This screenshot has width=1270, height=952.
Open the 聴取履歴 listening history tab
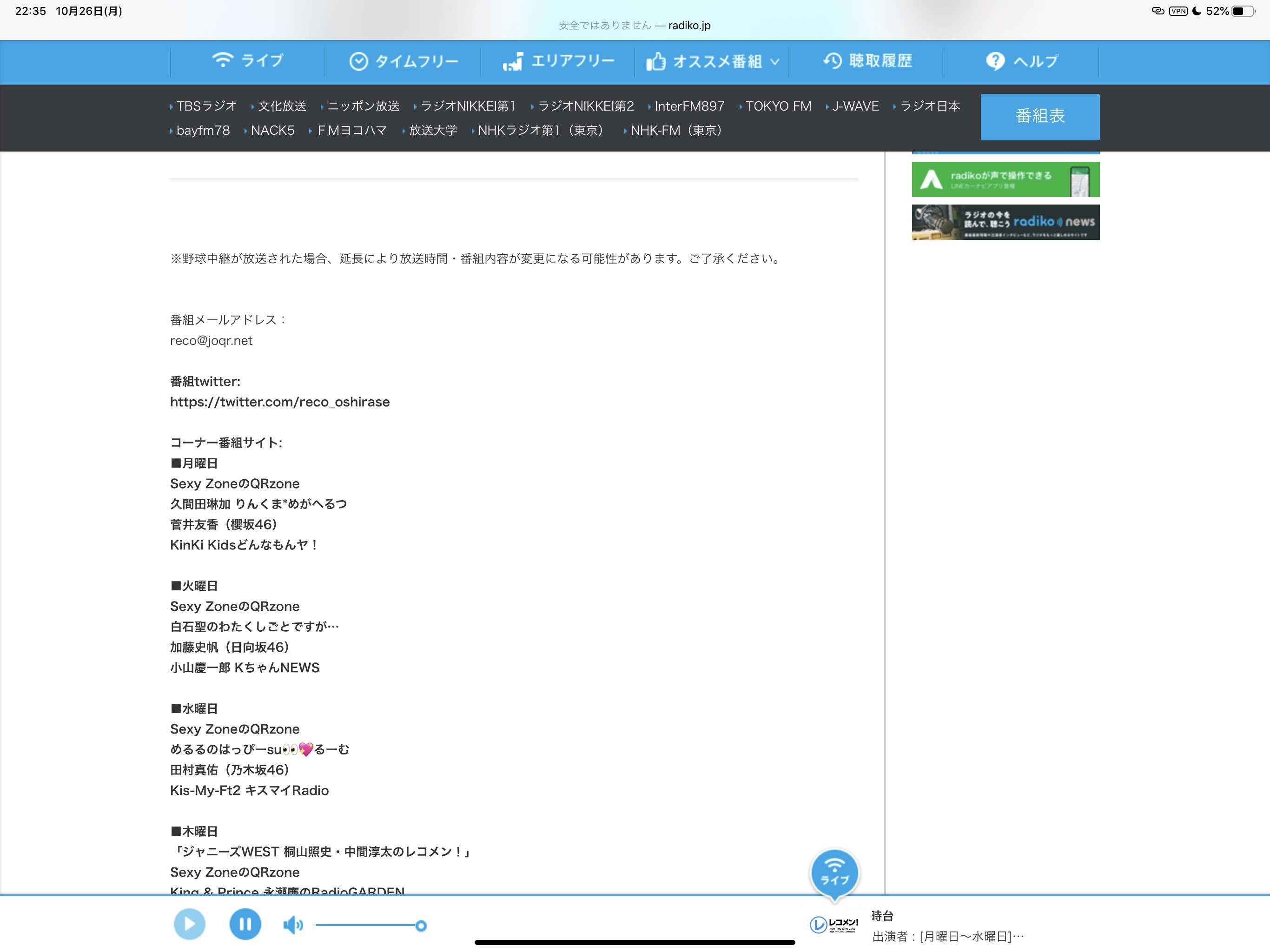click(x=867, y=61)
